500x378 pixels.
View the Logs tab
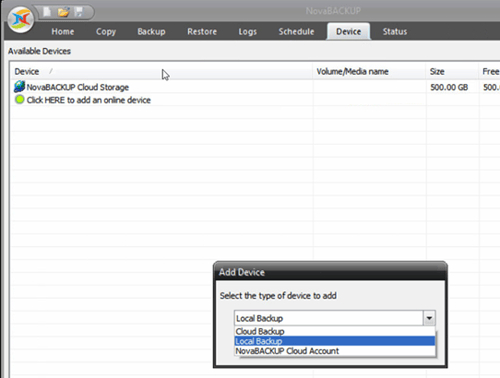(248, 32)
